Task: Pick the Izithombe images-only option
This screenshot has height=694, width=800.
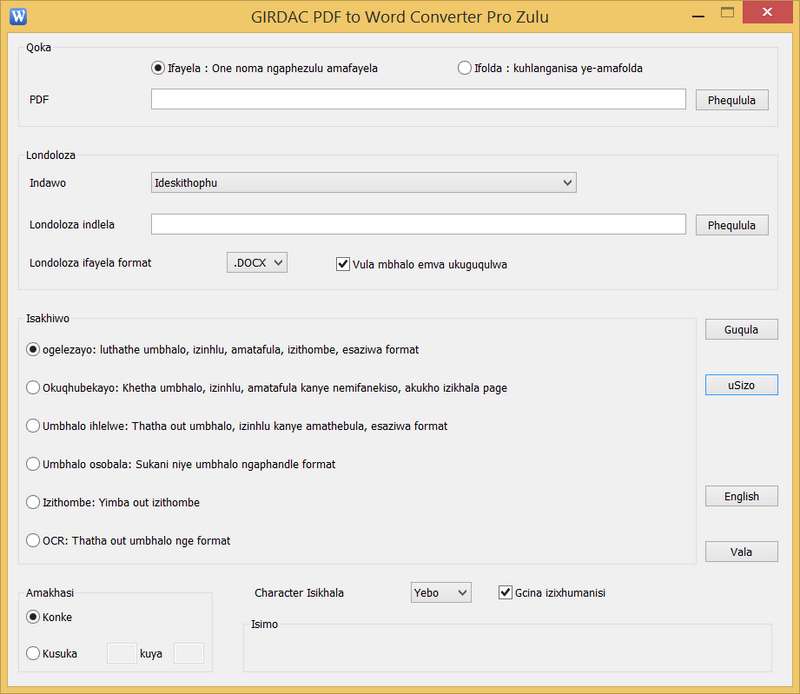Action: click(34, 502)
